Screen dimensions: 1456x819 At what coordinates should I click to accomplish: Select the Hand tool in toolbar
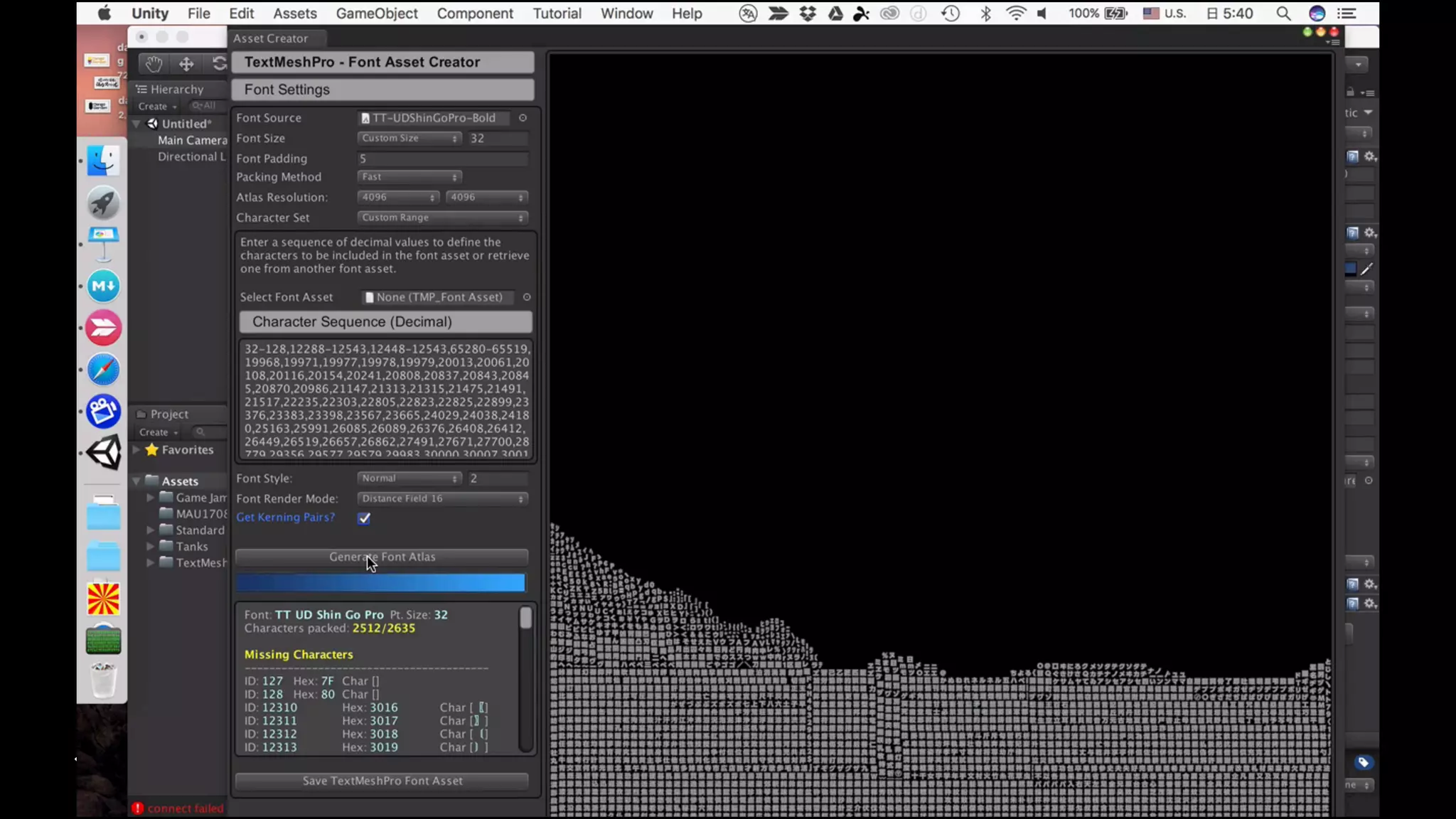pyautogui.click(x=154, y=64)
